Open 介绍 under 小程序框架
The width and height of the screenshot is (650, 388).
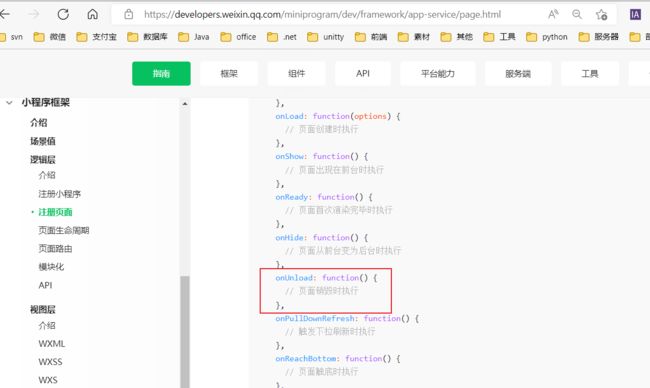(39, 123)
